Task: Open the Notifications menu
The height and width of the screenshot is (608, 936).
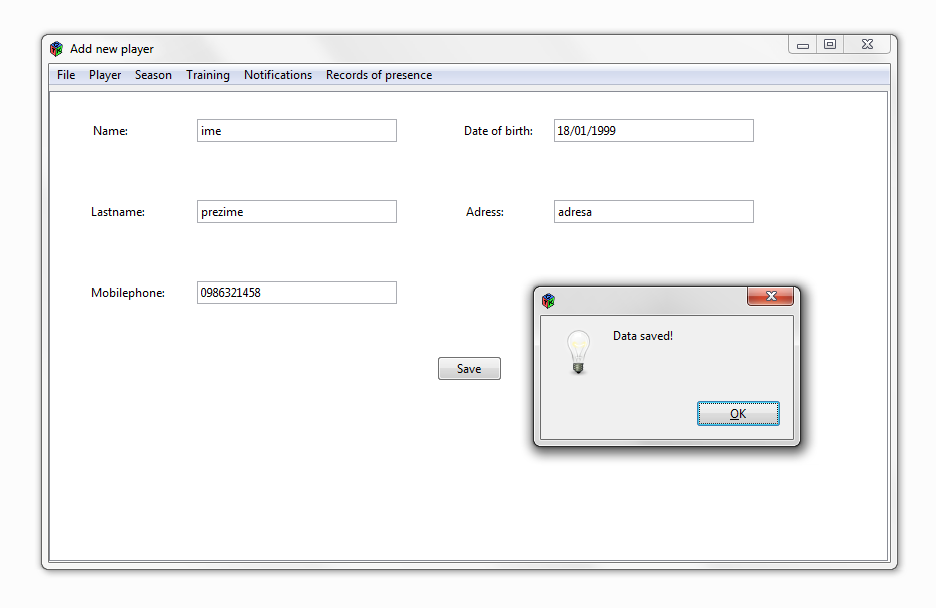Action: [x=277, y=75]
